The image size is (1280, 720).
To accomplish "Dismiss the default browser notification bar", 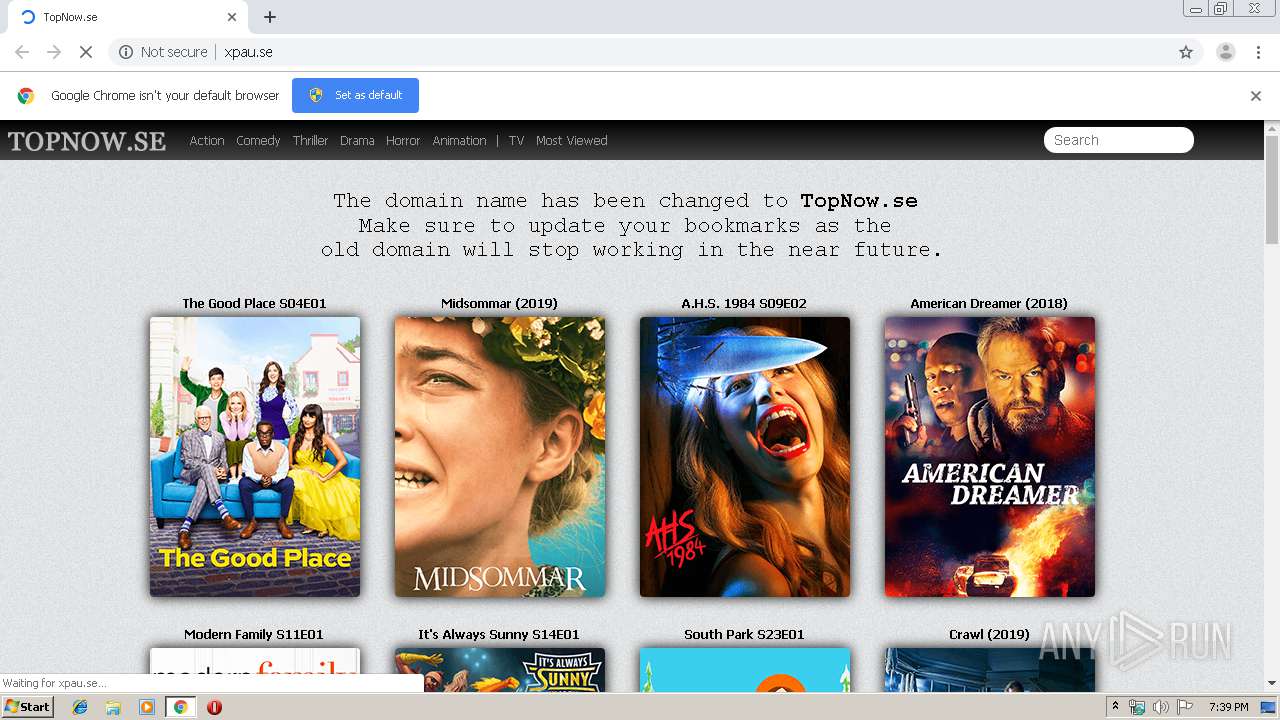I will point(1256,96).
